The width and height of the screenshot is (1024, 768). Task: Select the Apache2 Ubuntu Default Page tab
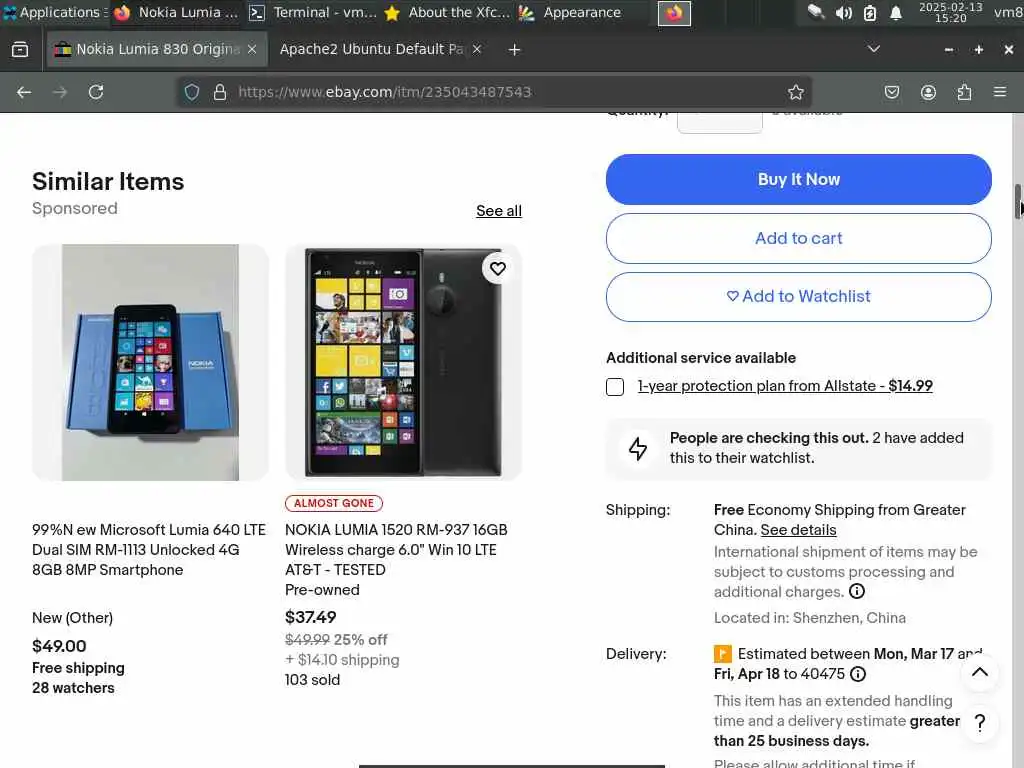point(372,50)
